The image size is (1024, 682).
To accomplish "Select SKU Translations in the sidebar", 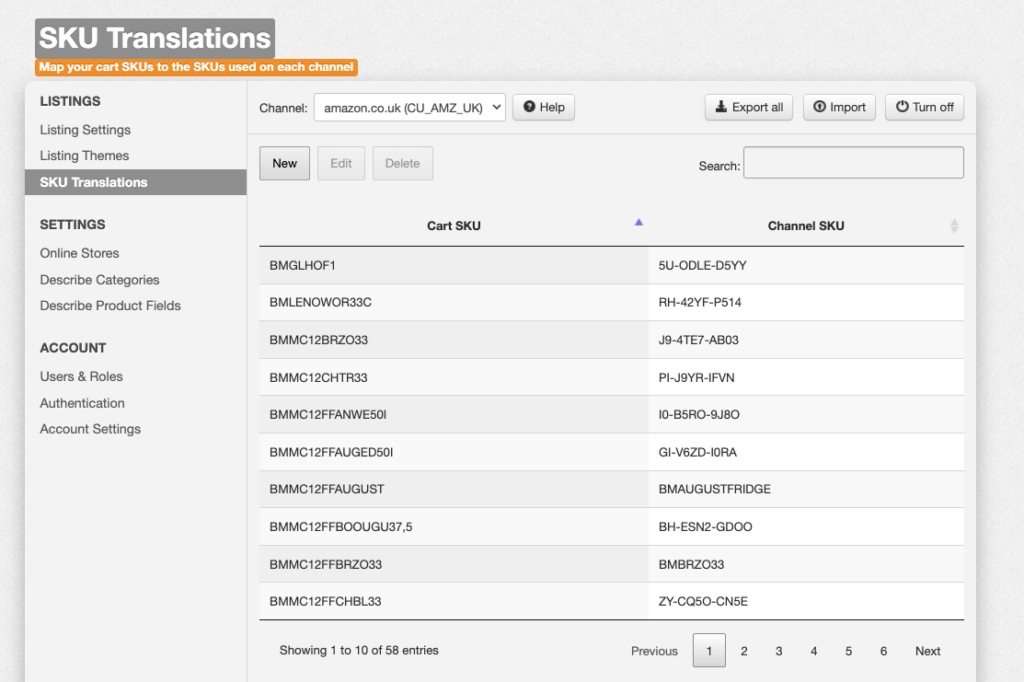I will 136,182.
